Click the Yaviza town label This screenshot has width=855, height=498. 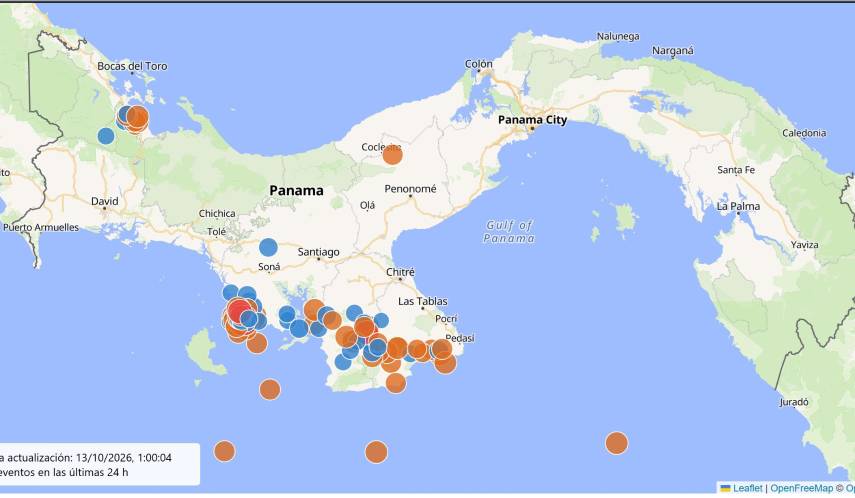(804, 245)
